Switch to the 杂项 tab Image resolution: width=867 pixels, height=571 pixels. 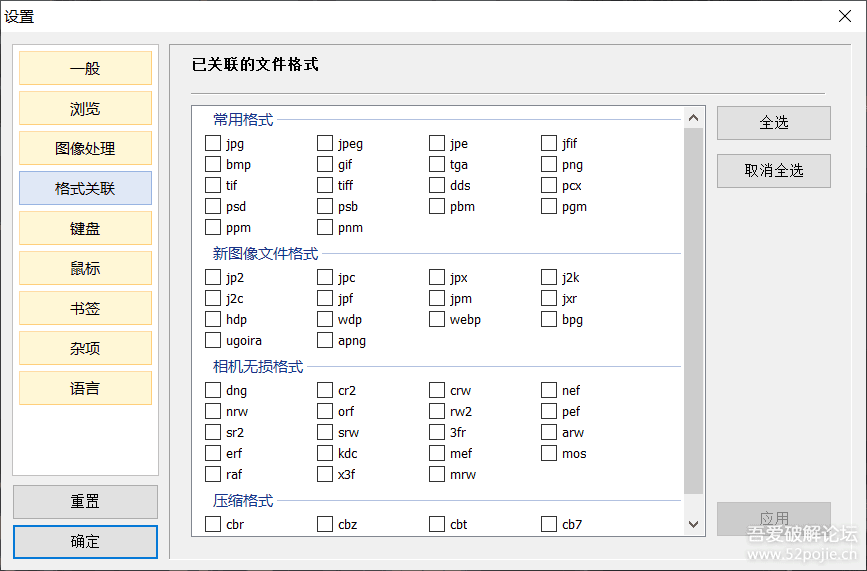(x=85, y=348)
